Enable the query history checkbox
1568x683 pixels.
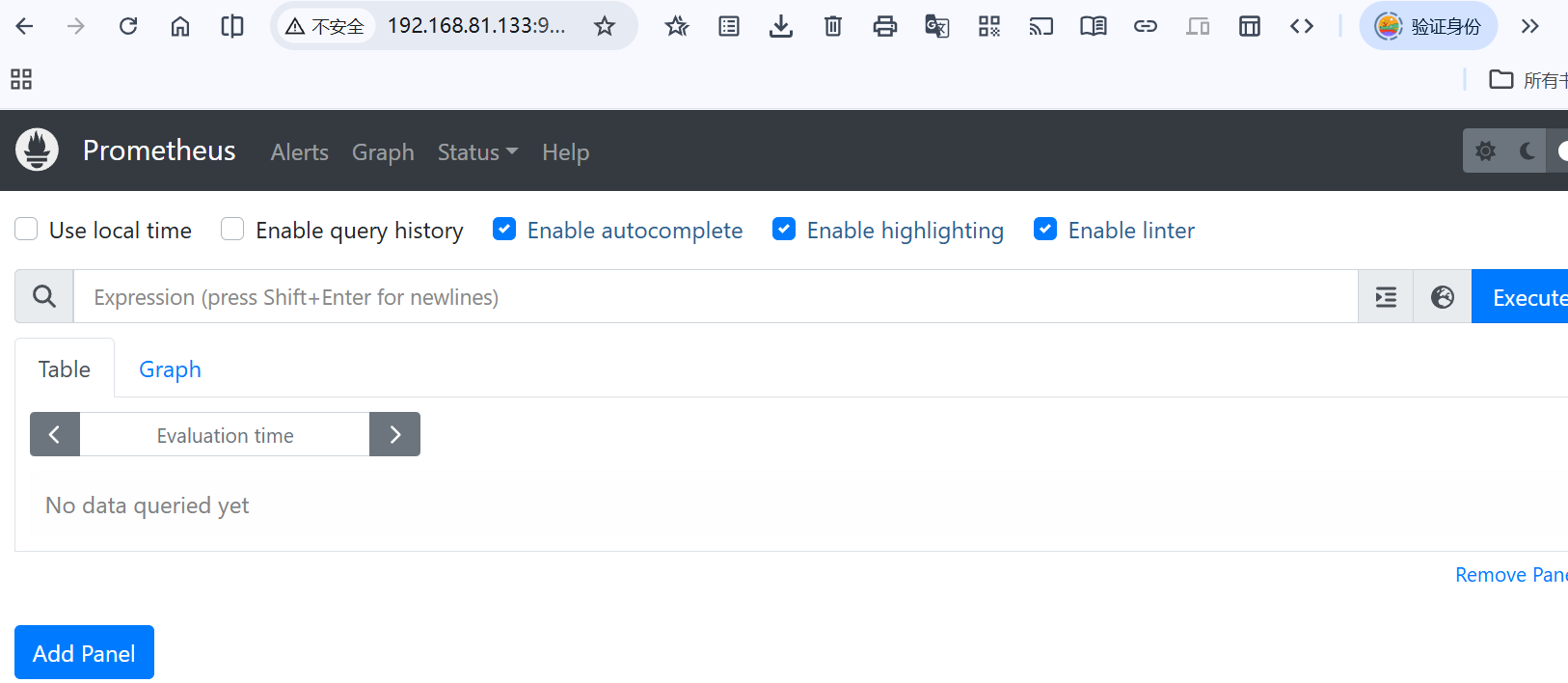232,229
